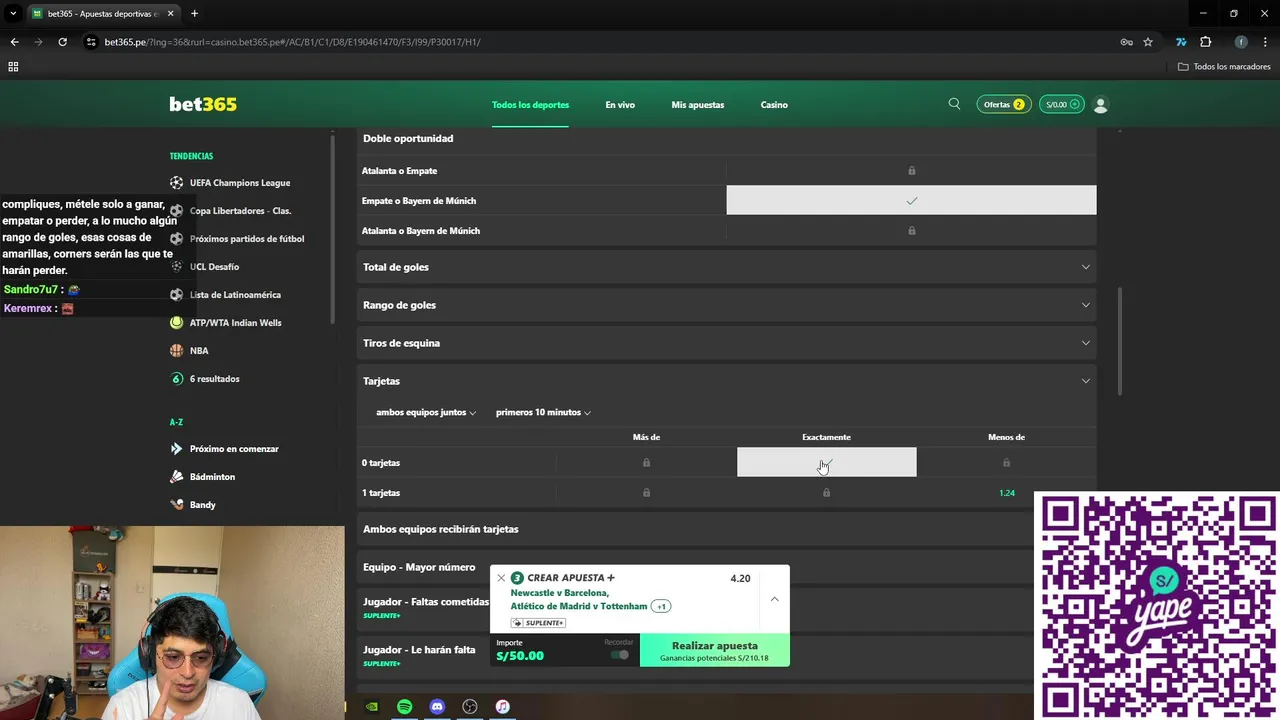Click the Suplente+ badge in betslip
This screenshot has height=720, width=1280.
coord(538,623)
